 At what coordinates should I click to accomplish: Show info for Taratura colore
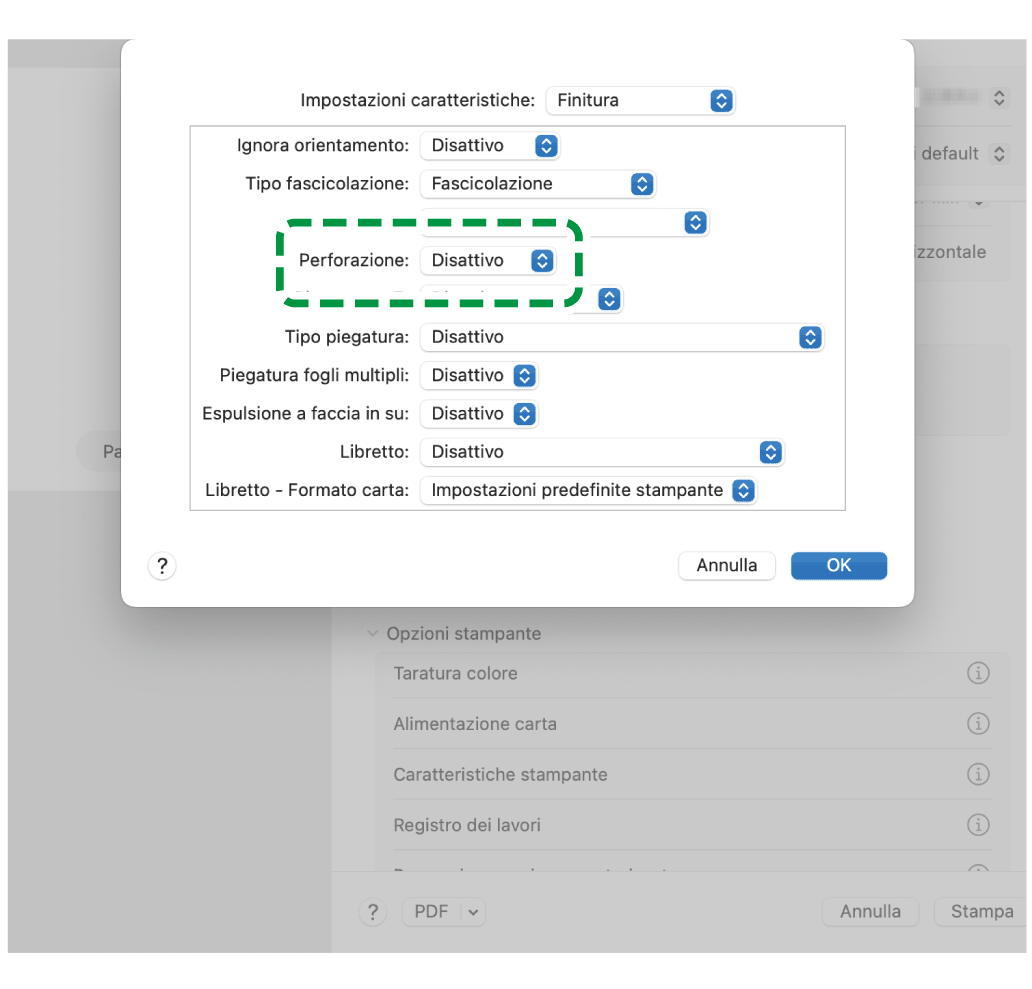(978, 673)
